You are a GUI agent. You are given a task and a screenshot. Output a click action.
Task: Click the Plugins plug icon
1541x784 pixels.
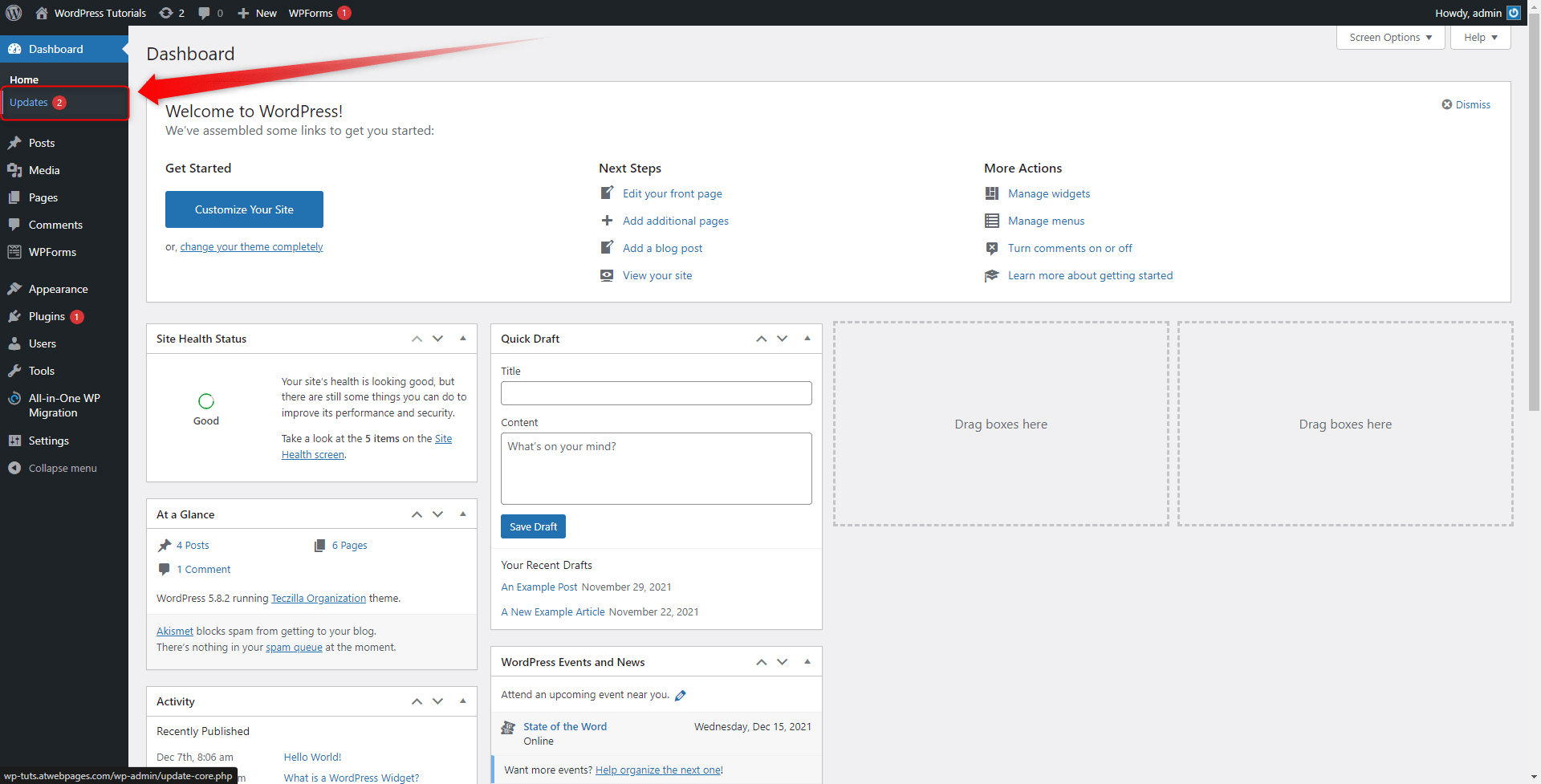[x=14, y=316]
